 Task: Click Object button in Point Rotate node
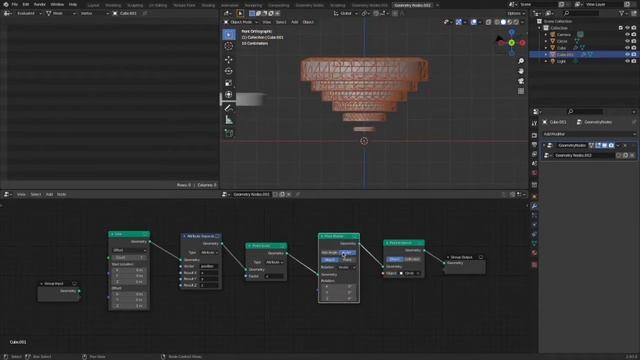click(330, 260)
